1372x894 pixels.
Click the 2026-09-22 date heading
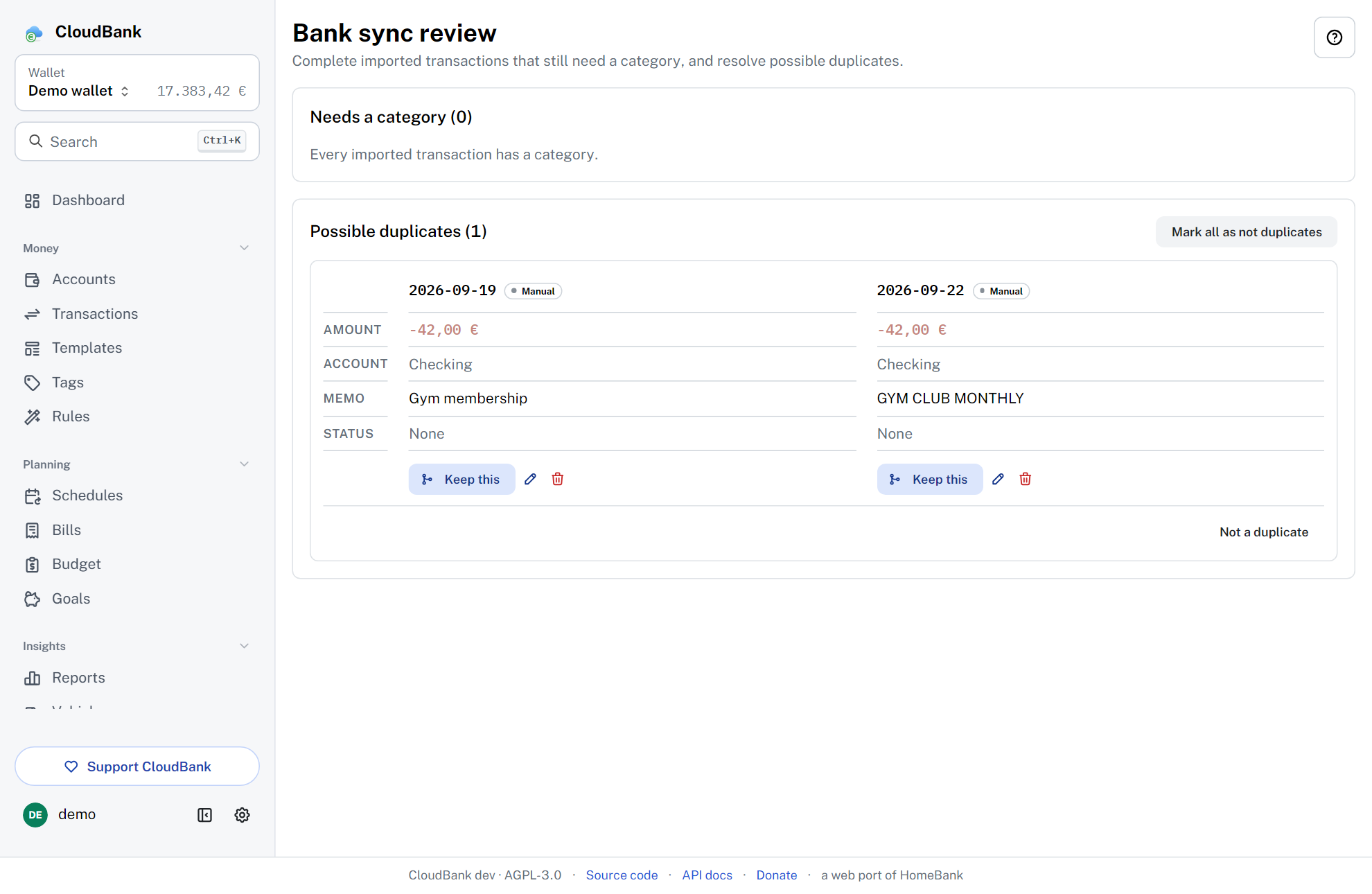pyautogui.click(x=920, y=290)
